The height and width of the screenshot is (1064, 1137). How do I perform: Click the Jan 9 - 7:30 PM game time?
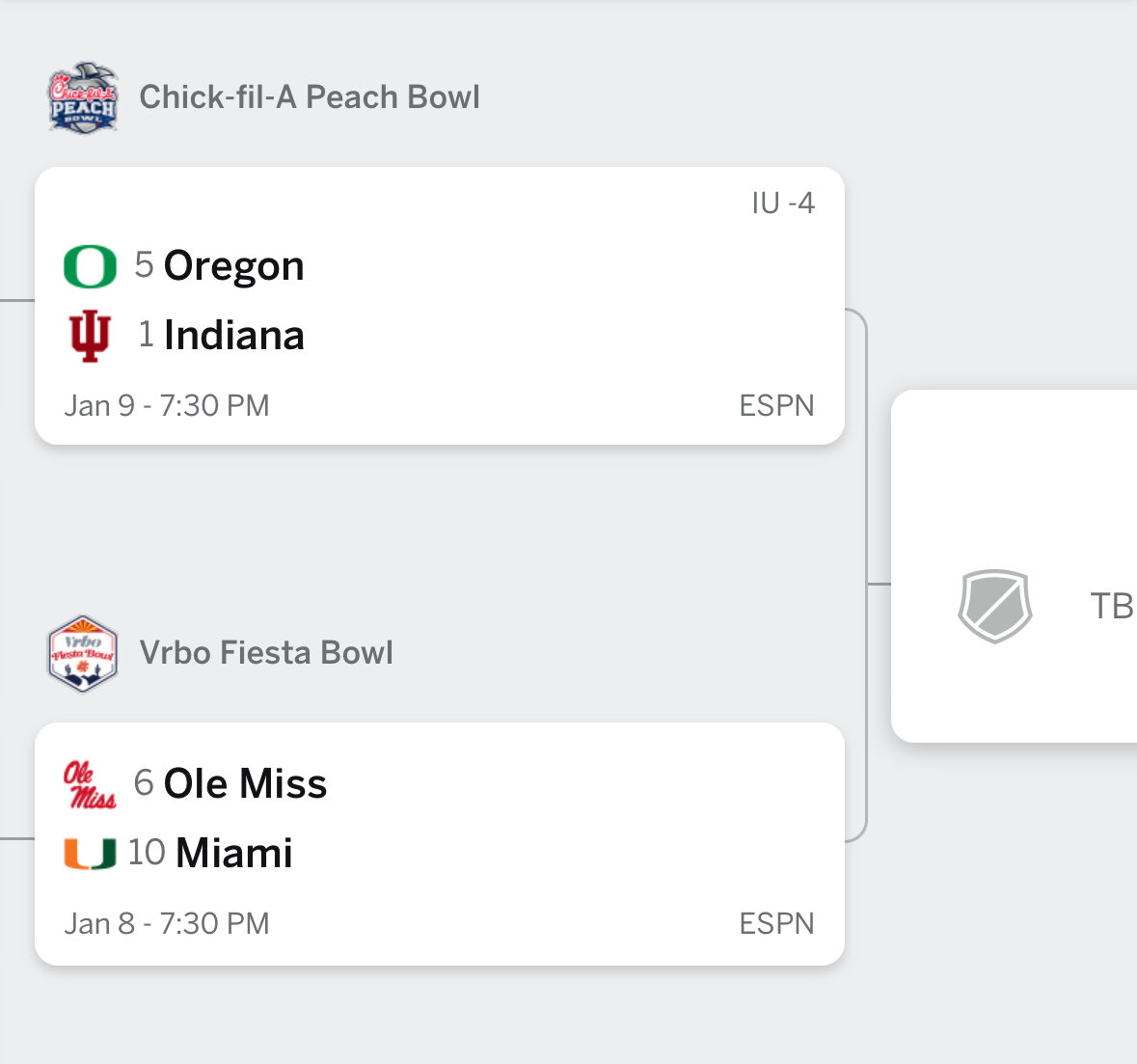(167, 406)
